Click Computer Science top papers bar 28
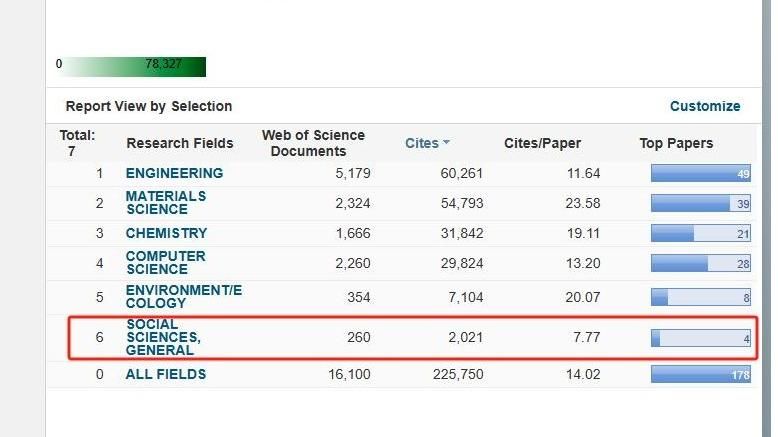The height and width of the screenshot is (437, 778). [x=700, y=262]
